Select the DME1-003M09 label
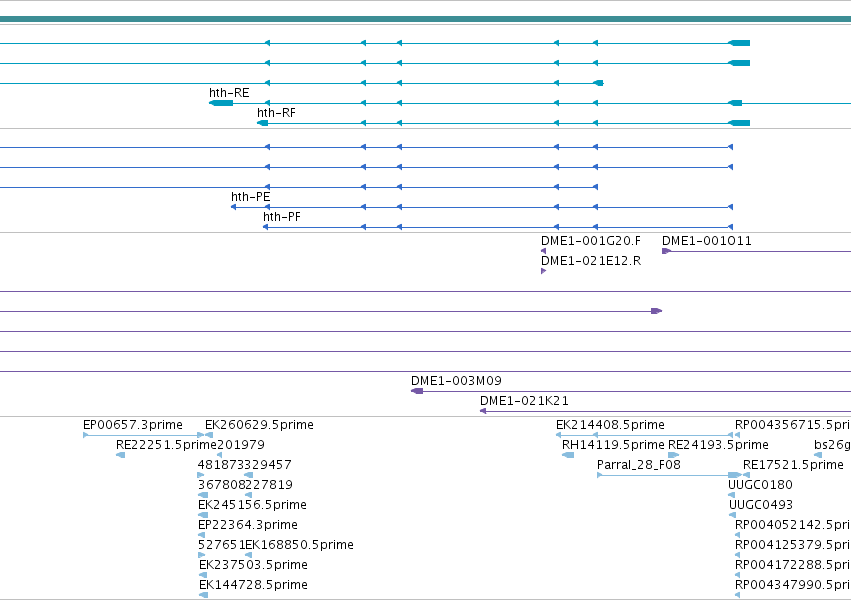851x600 pixels. point(456,381)
